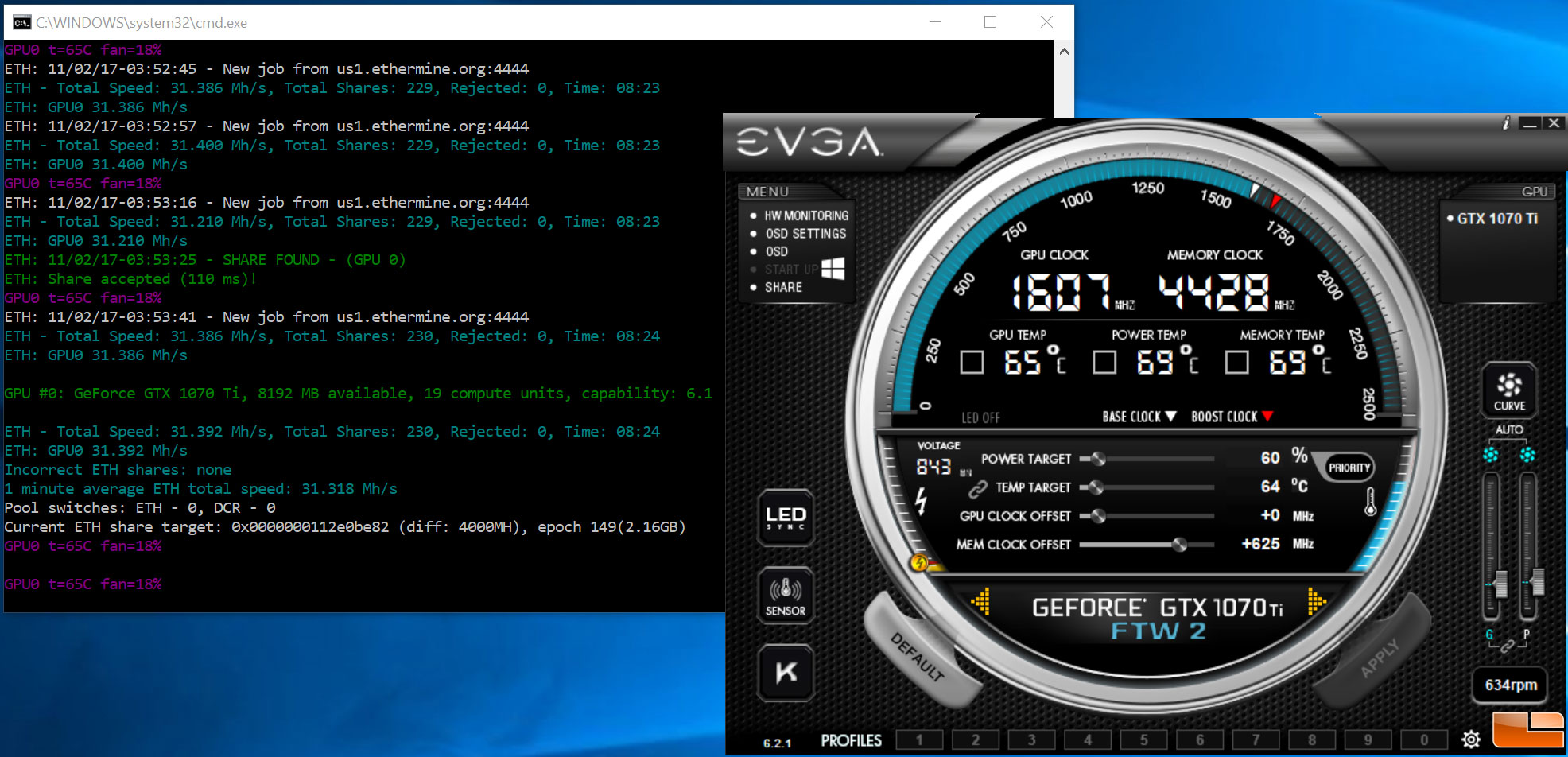Select profile slot 5
1568x757 pixels.
1143,740
